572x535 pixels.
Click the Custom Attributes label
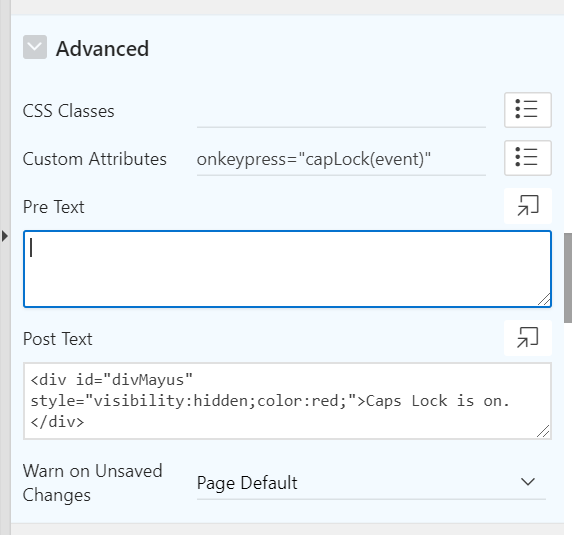94,159
